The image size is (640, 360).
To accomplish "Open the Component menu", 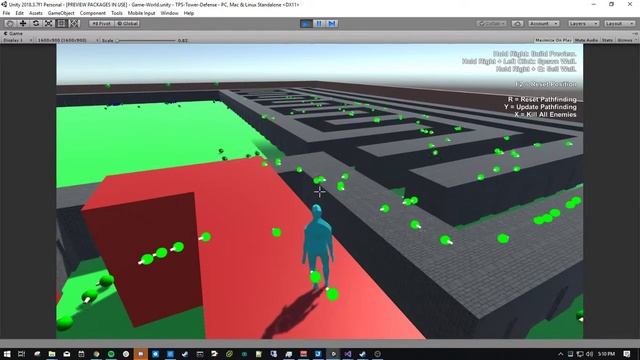I will (93, 13).
